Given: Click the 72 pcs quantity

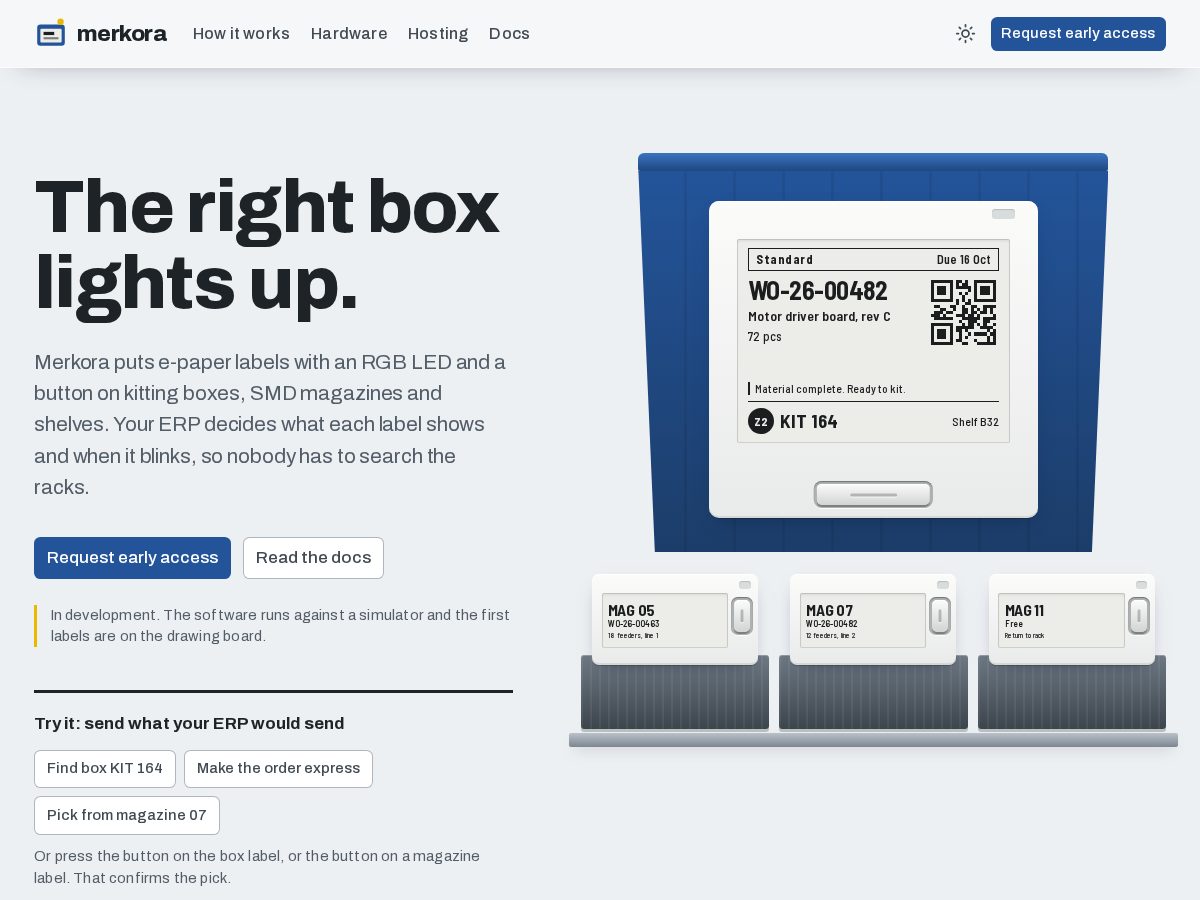Looking at the screenshot, I should pyautogui.click(x=765, y=337).
